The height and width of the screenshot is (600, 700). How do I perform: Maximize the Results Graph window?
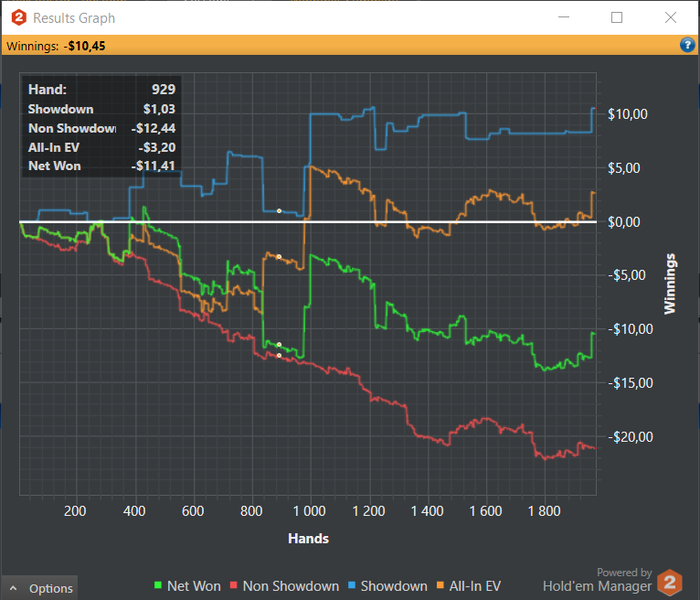coord(617,17)
